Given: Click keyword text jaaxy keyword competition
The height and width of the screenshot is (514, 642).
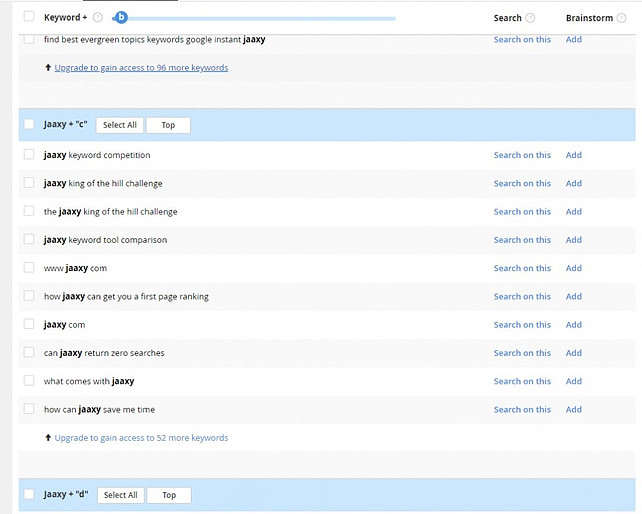Looking at the screenshot, I should [97, 155].
